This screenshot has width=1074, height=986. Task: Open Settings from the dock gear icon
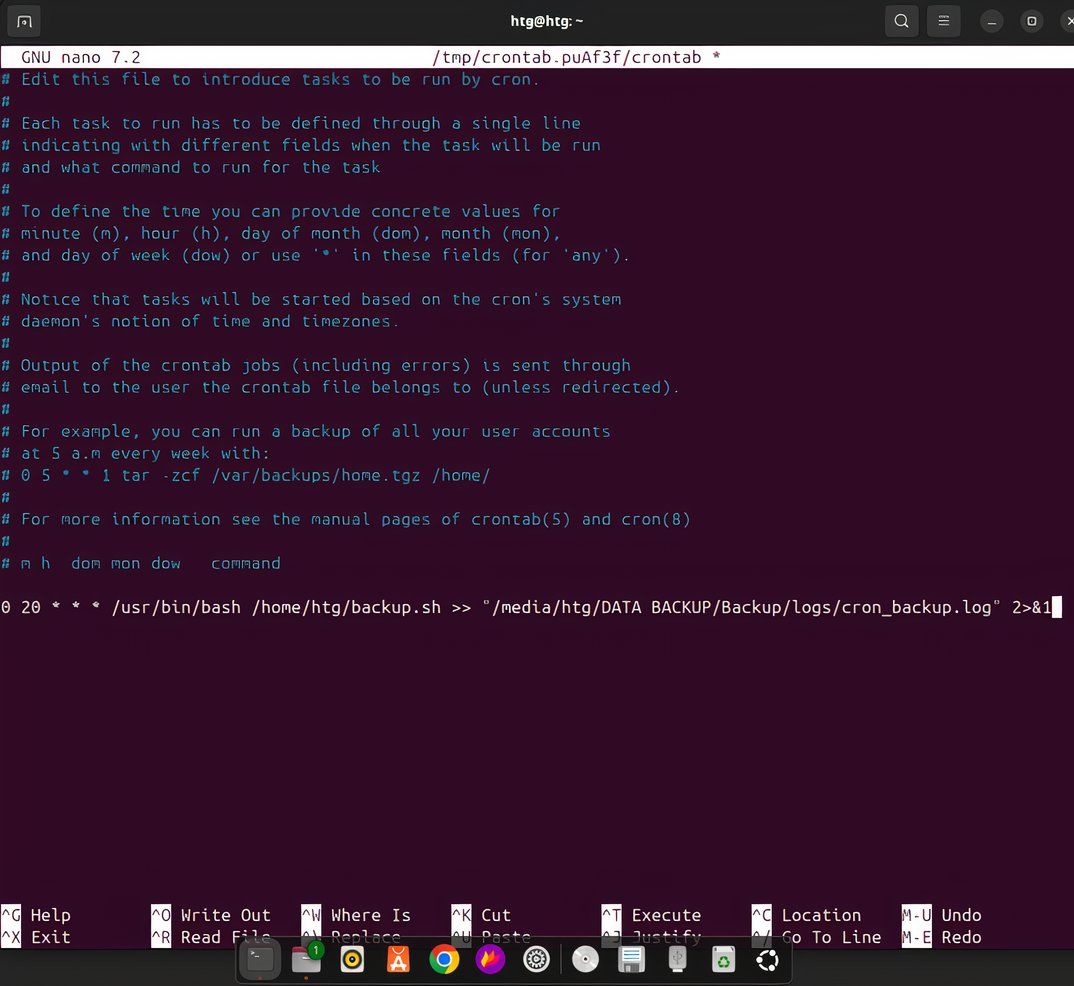point(537,958)
